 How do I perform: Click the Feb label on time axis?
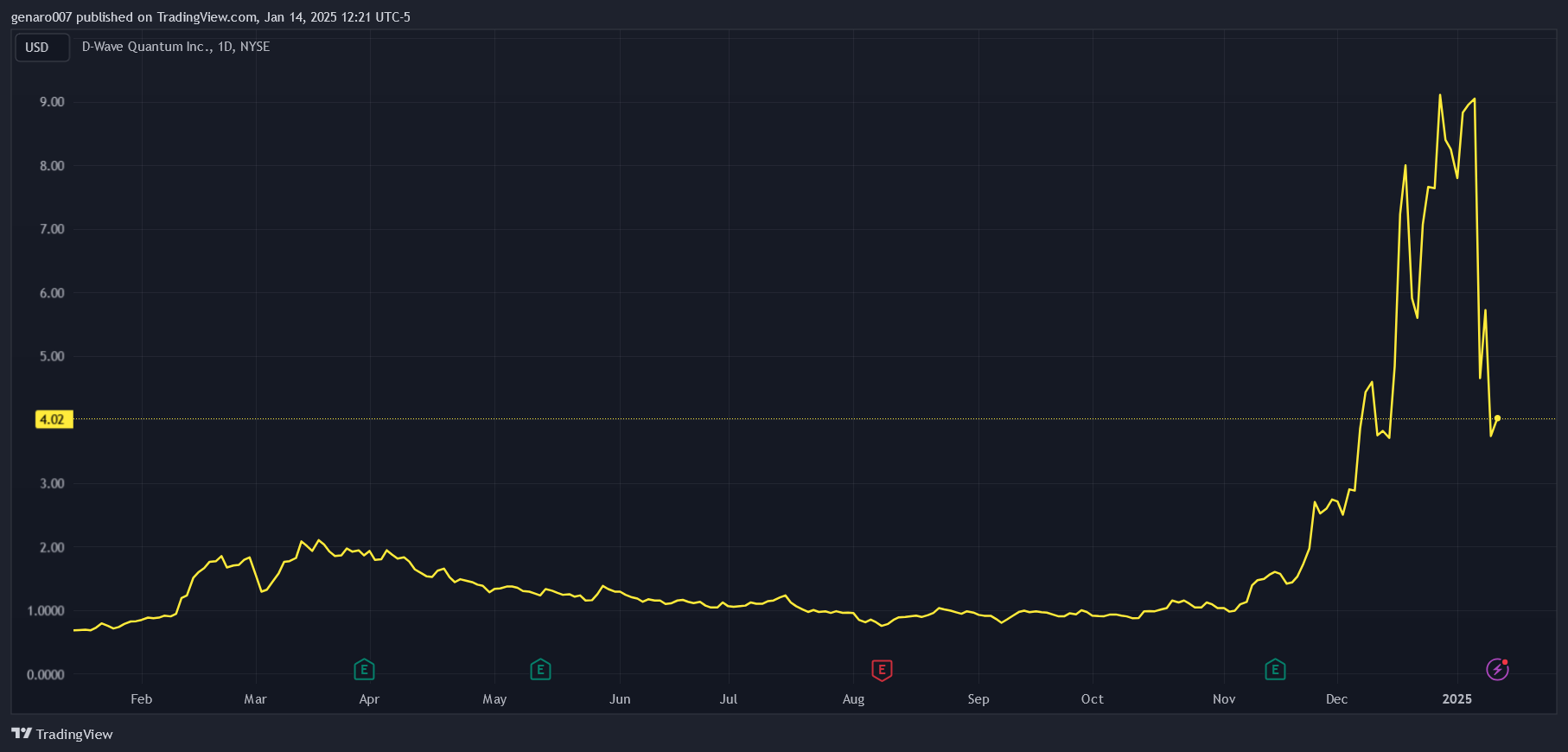tap(141, 699)
